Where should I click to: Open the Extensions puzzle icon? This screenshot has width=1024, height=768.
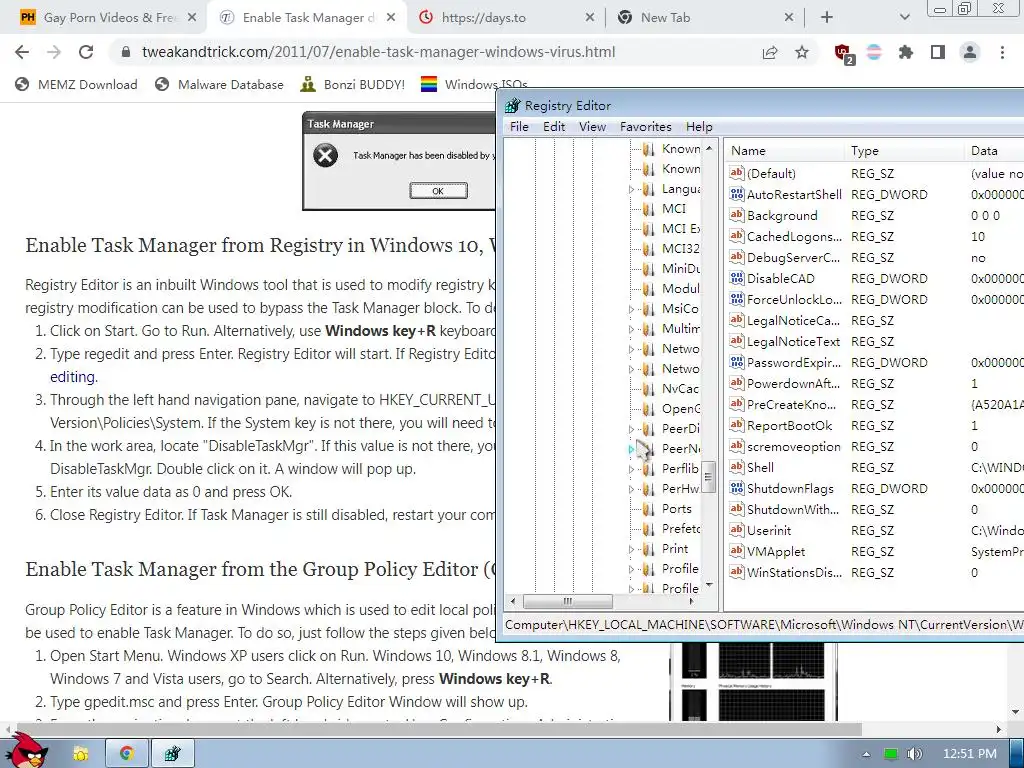[x=906, y=52]
